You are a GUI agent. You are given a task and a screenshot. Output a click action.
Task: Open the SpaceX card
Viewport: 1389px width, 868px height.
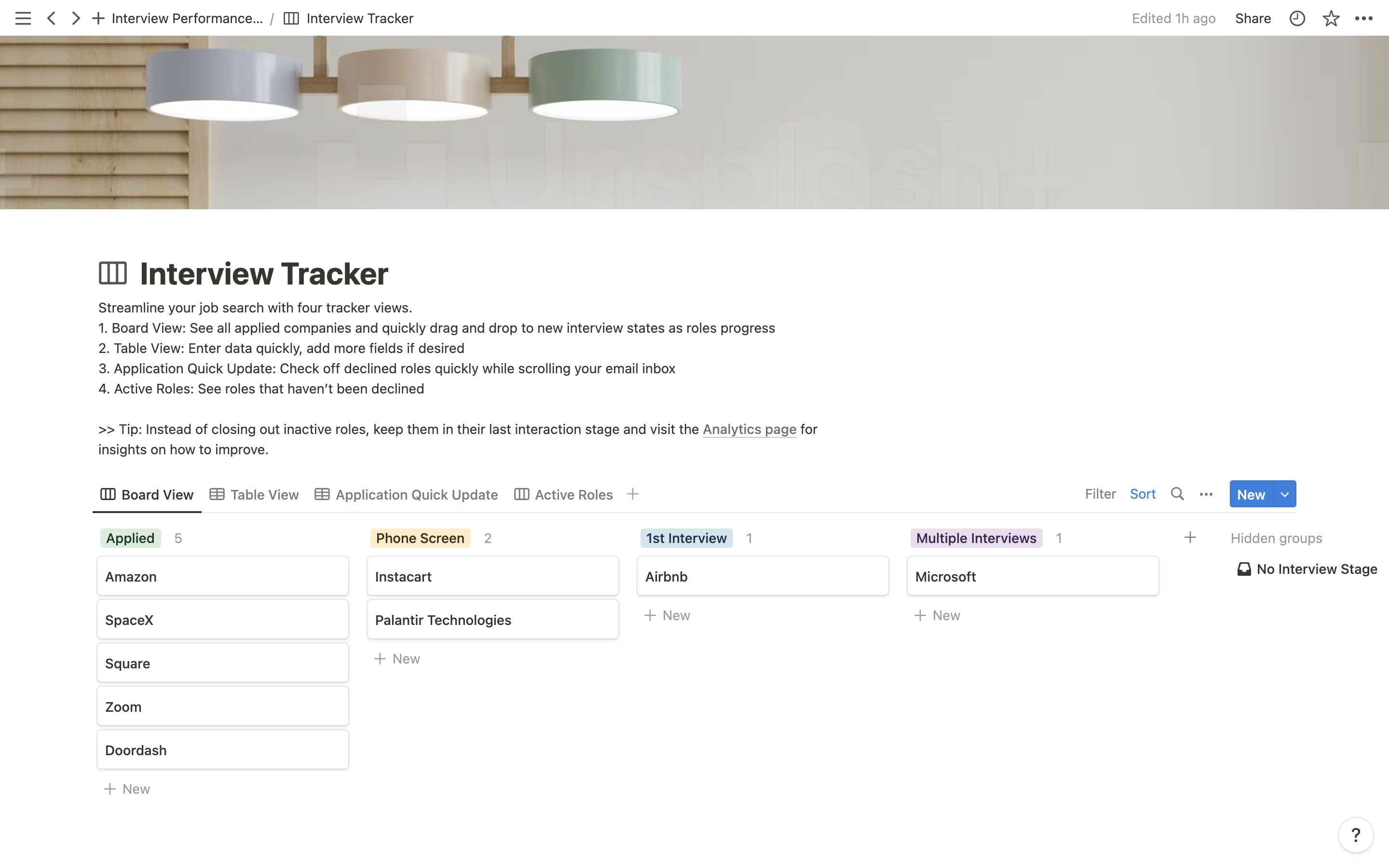pyautogui.click(x=223, y=620)
